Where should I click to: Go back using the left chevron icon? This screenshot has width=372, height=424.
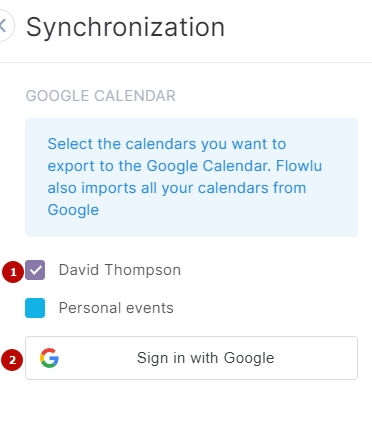tap(4, 25)
